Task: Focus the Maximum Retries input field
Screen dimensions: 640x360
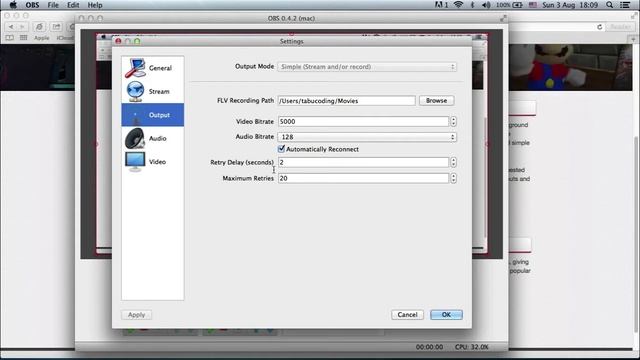Action: tap(363, 178)
